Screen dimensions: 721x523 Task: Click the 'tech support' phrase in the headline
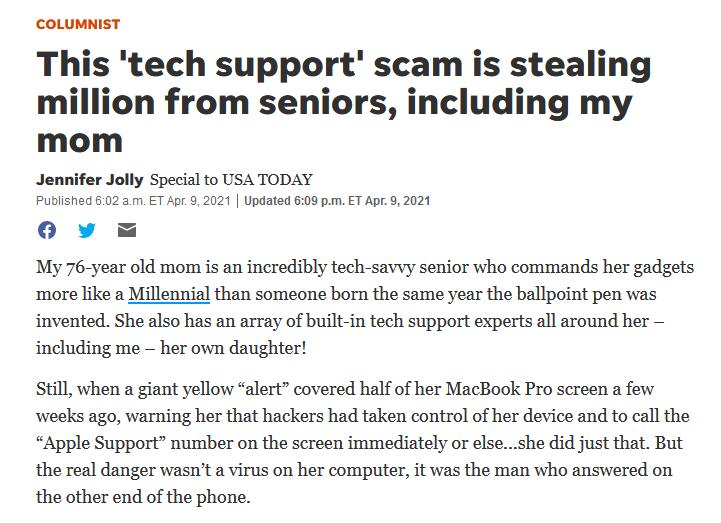[x=239, y=64]
